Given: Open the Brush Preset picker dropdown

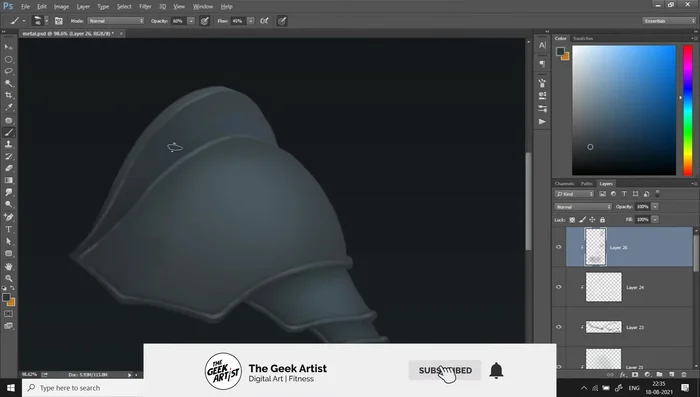Looking at the screenshot, I should [46, 21].
